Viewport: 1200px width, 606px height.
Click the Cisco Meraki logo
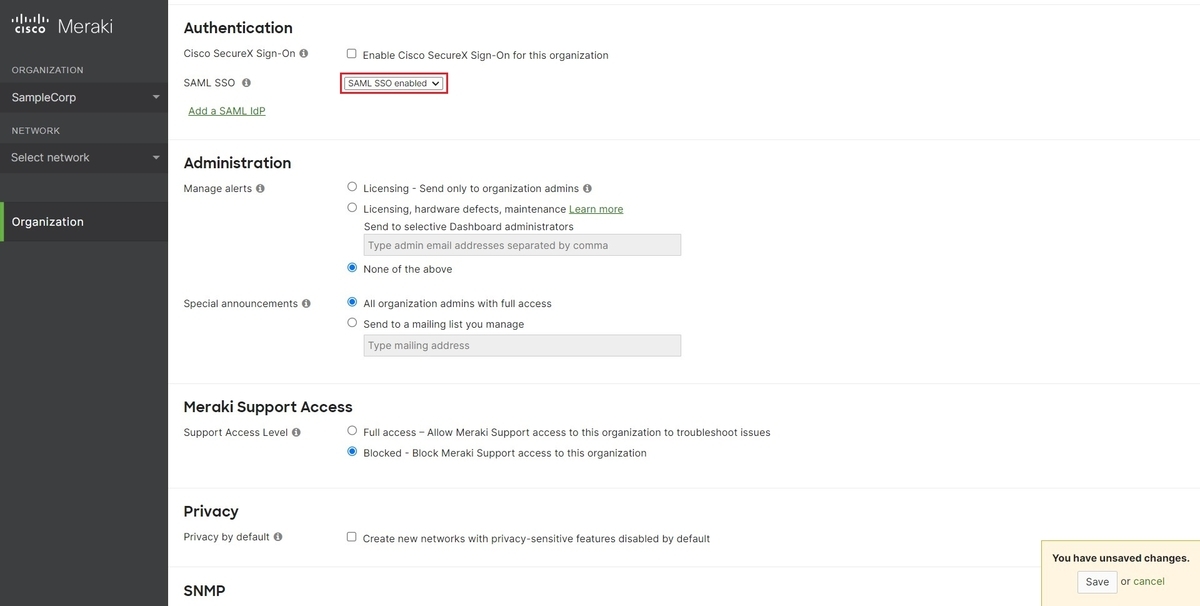(x=62, y=26)
